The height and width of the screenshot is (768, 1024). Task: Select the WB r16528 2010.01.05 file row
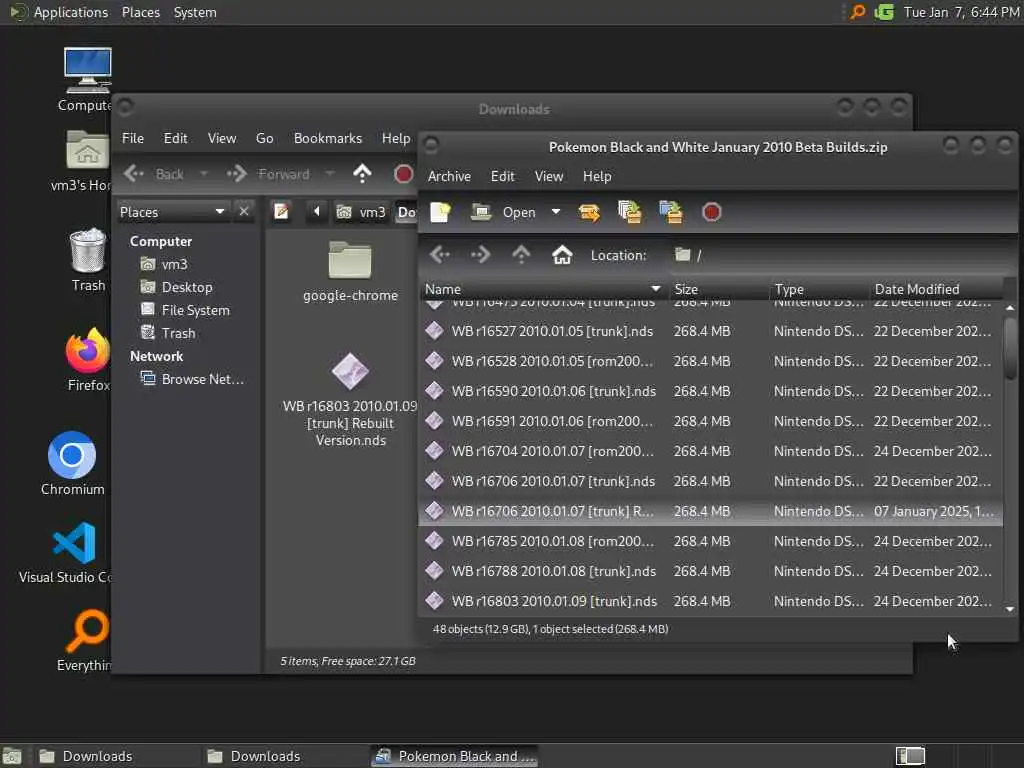pyautogui.click(x=711, y=361)
